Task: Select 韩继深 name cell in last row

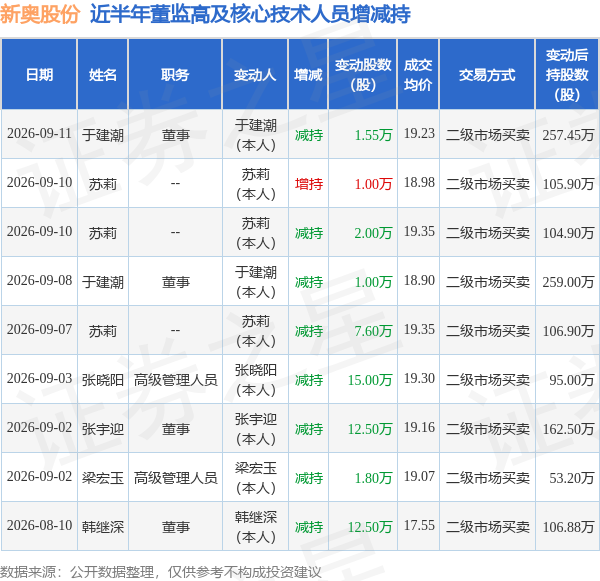Action: pyautogui.click(x=103, y=527)
